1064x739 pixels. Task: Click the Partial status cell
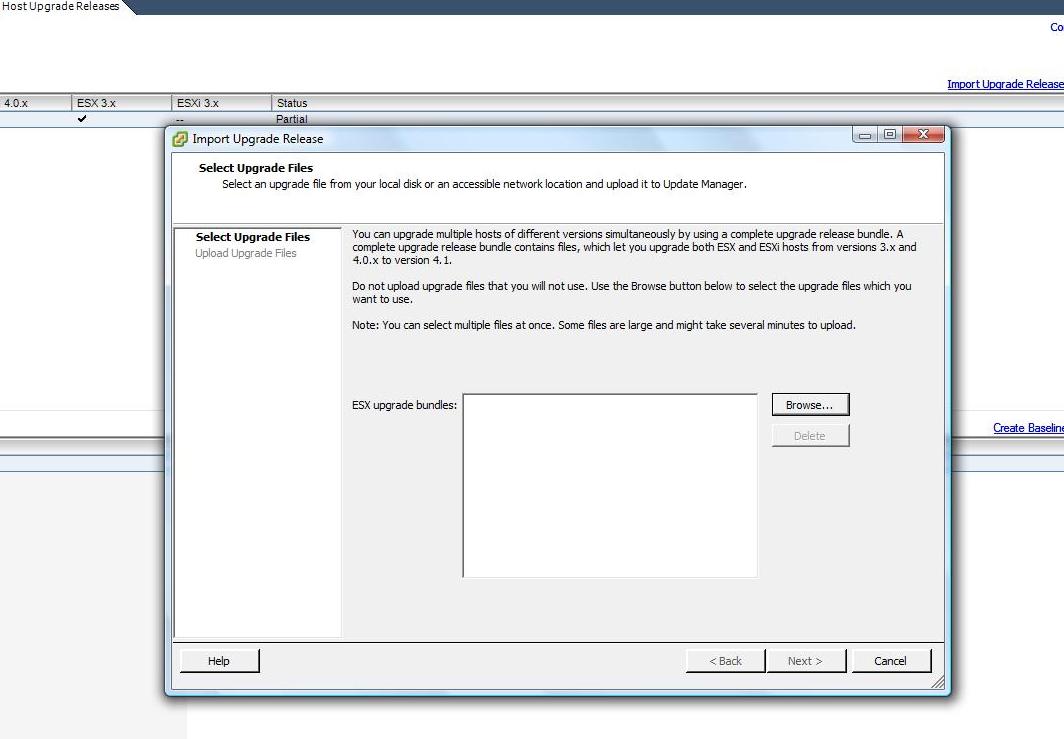(292, 119)
